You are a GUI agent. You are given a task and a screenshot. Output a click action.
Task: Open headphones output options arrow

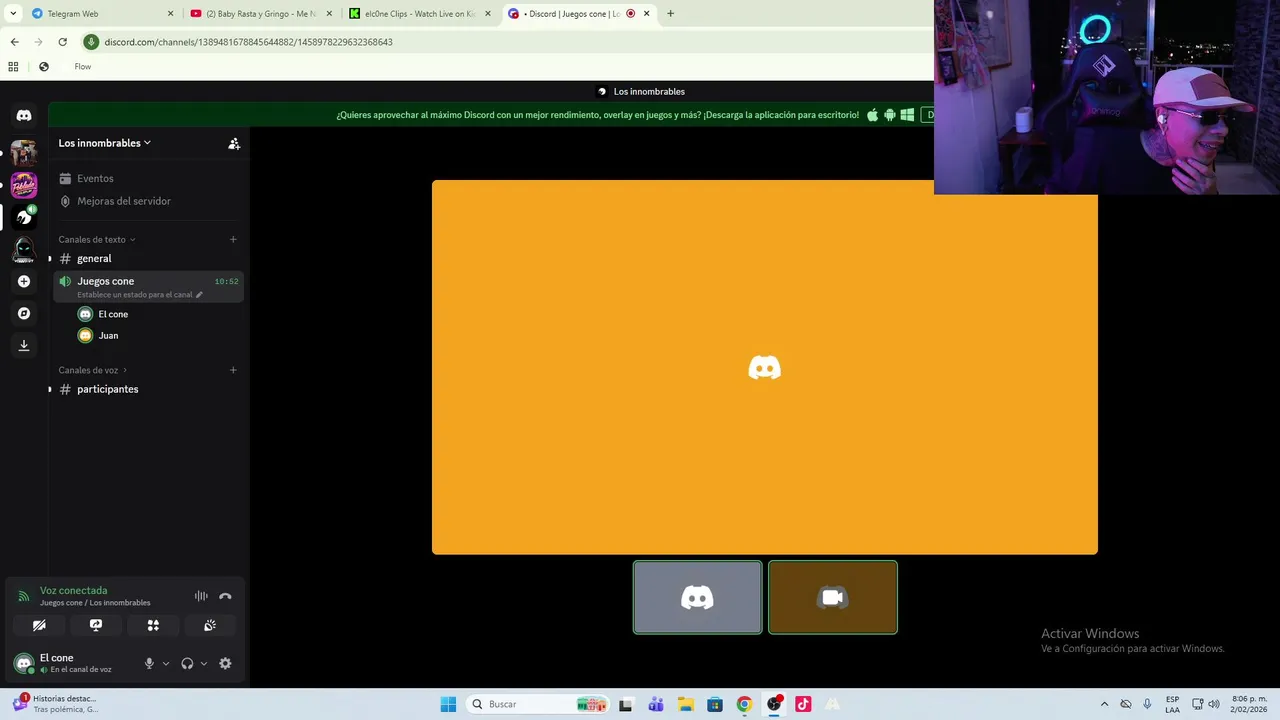[x=204, y=663]
